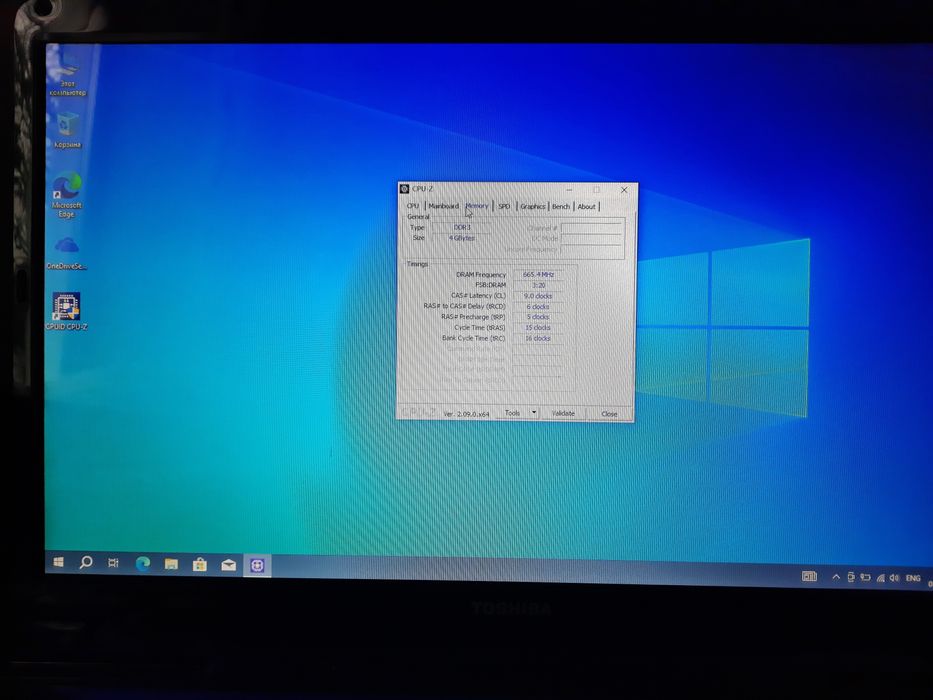This screenshot has width=933, height=700.
Task: Select CPUID CPU-Z desktop shortcut
Action: coord(66,311)
